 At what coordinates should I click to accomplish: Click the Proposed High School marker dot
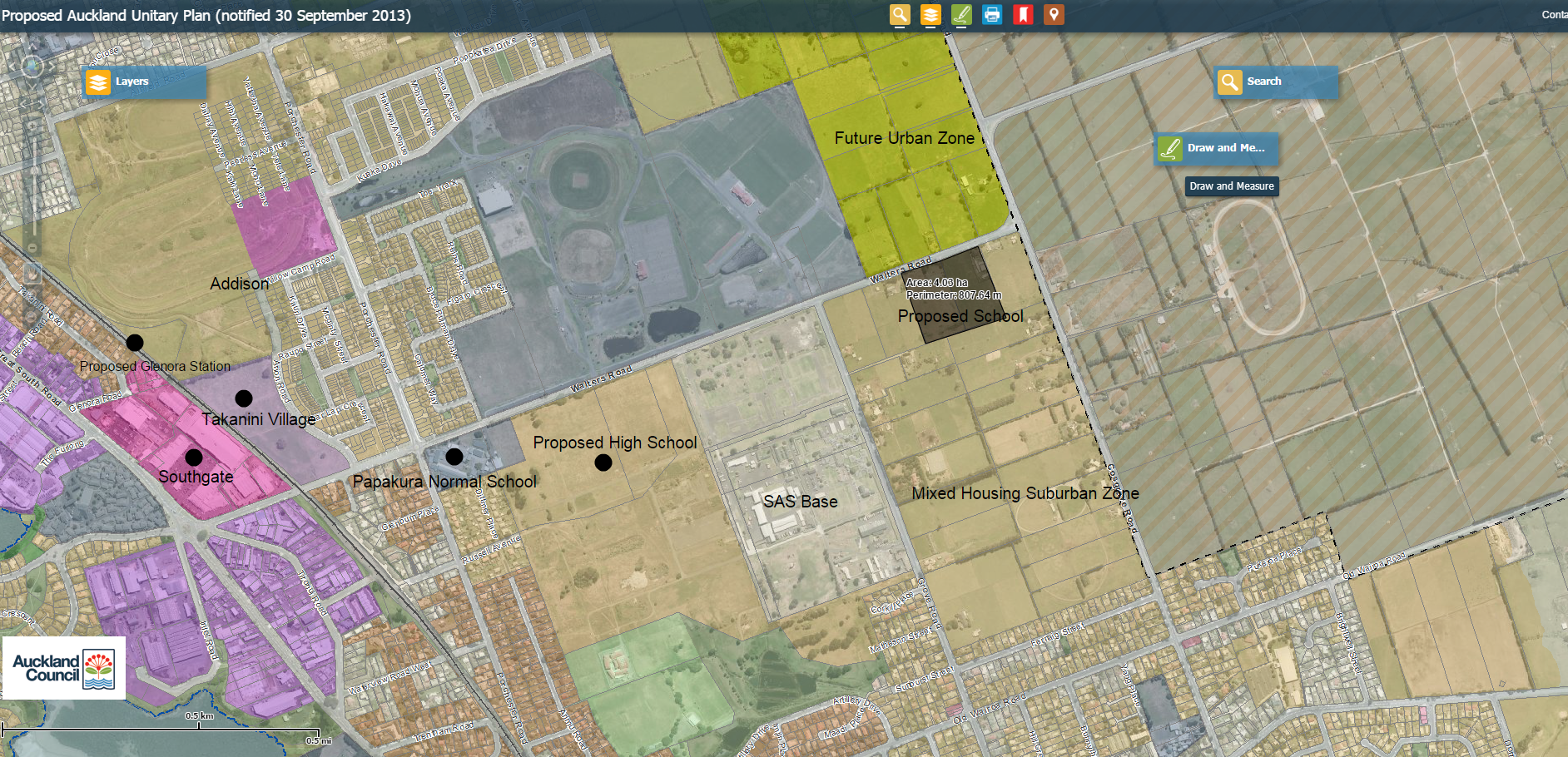coord(603,463)
